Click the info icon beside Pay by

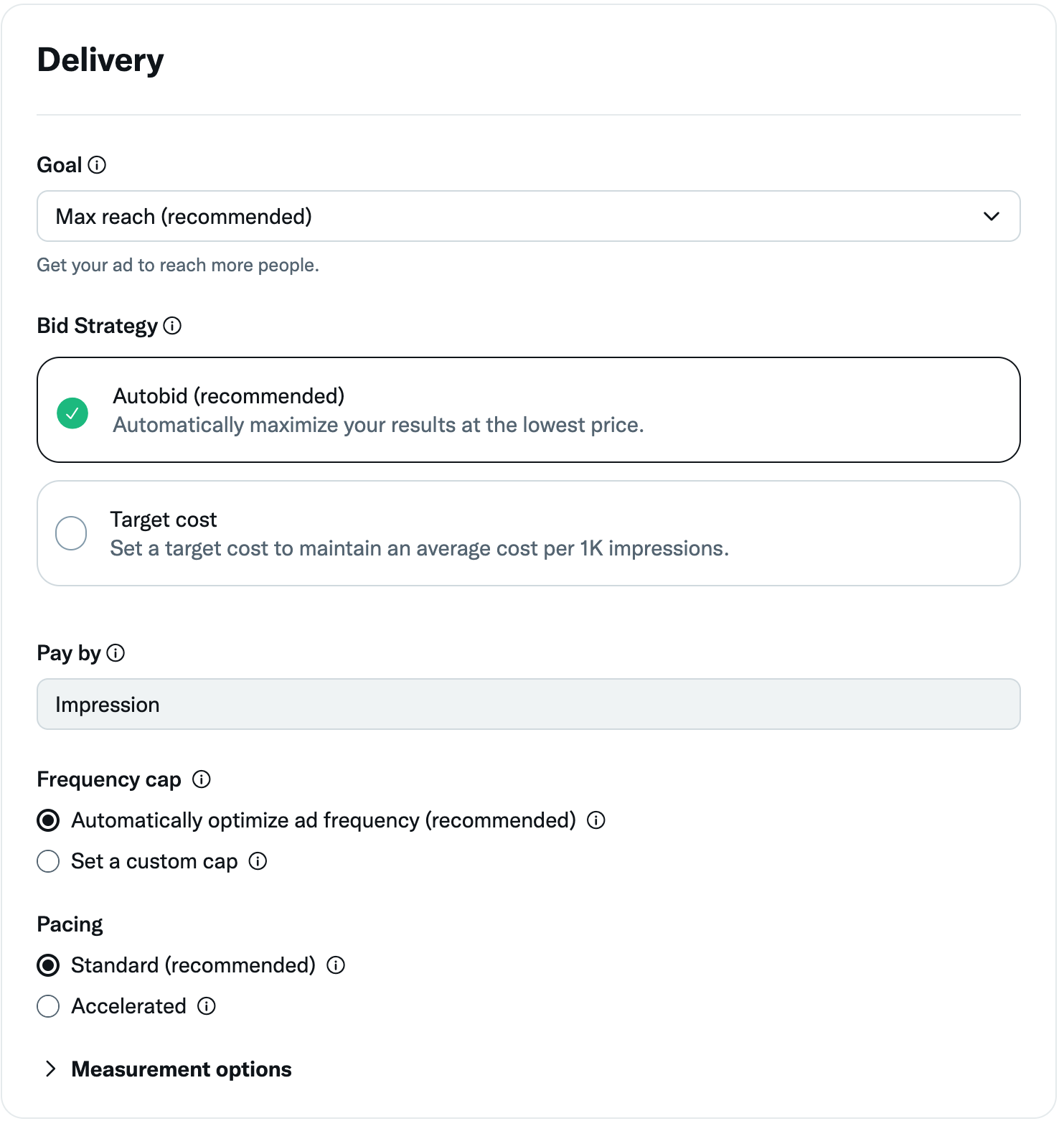[116, 653]
